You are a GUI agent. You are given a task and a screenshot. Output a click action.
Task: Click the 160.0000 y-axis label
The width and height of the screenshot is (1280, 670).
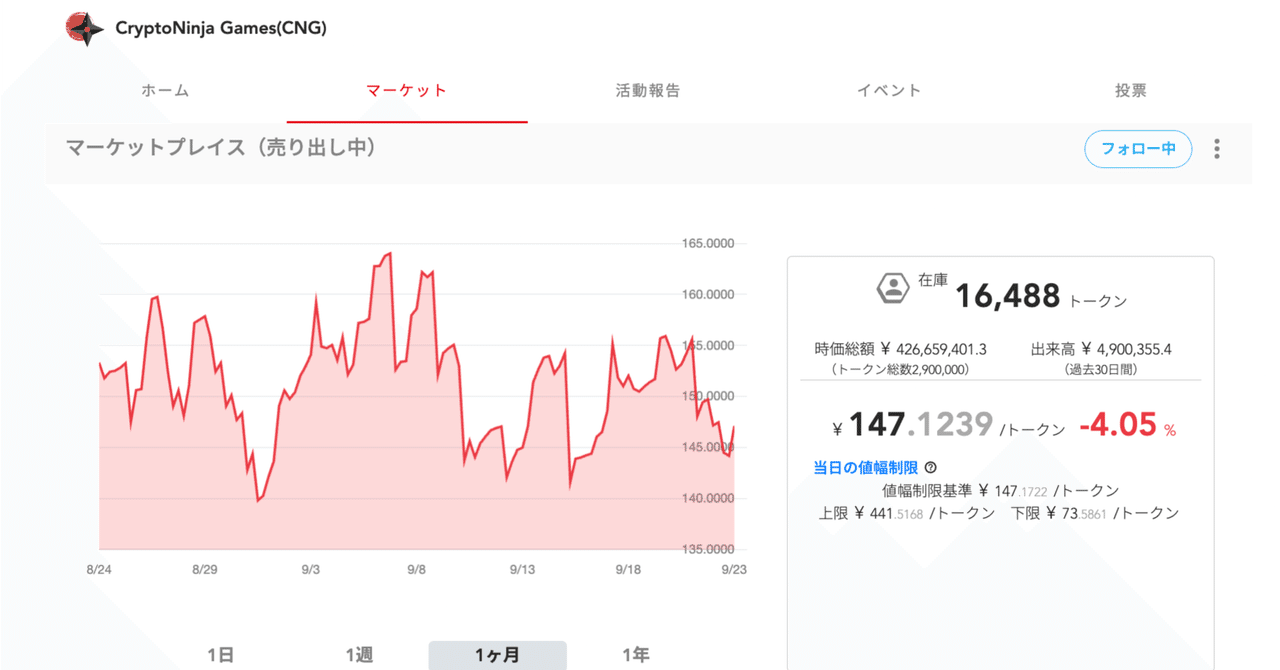point(708,295)
